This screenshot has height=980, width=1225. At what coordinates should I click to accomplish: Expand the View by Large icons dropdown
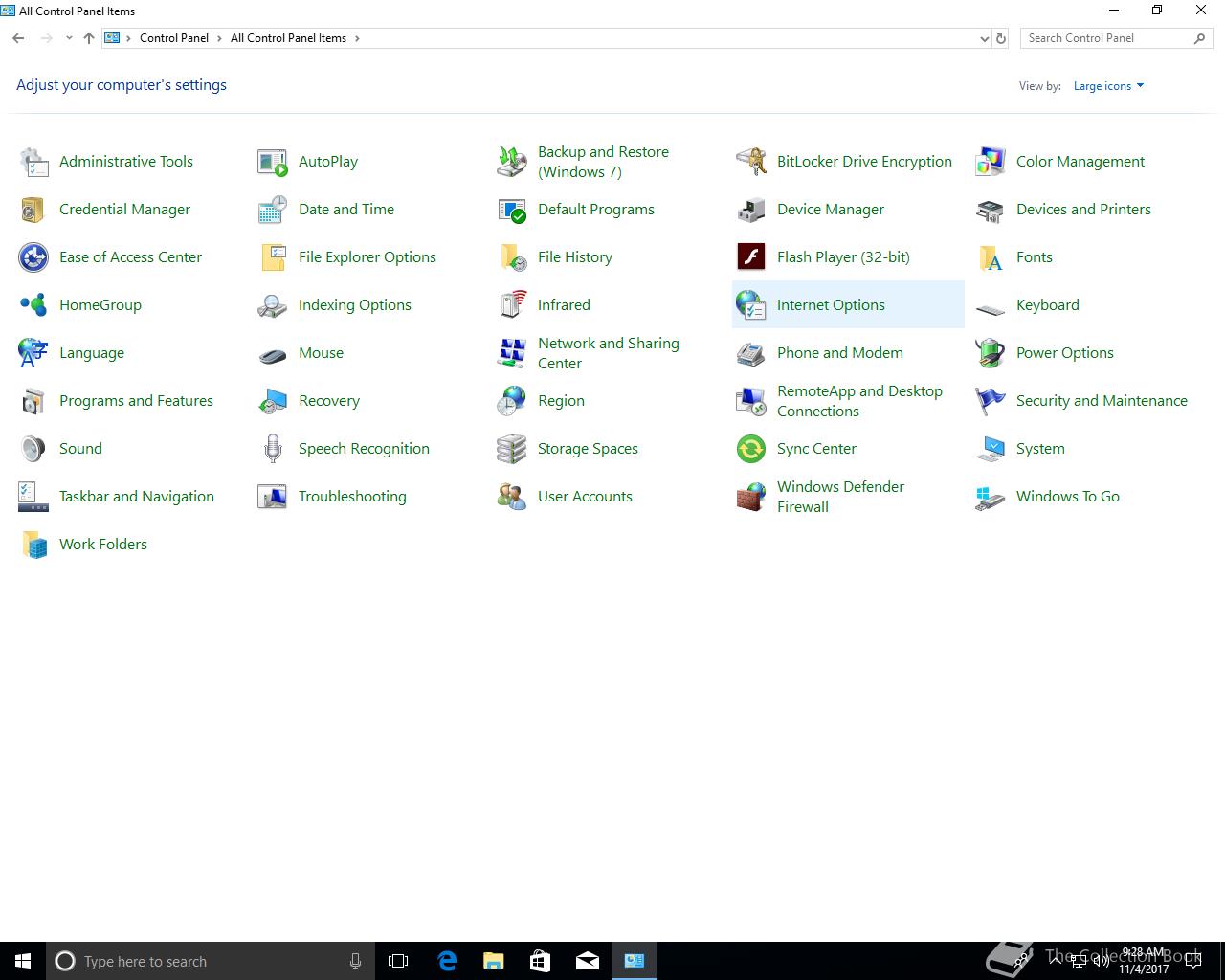point(1108,86)
